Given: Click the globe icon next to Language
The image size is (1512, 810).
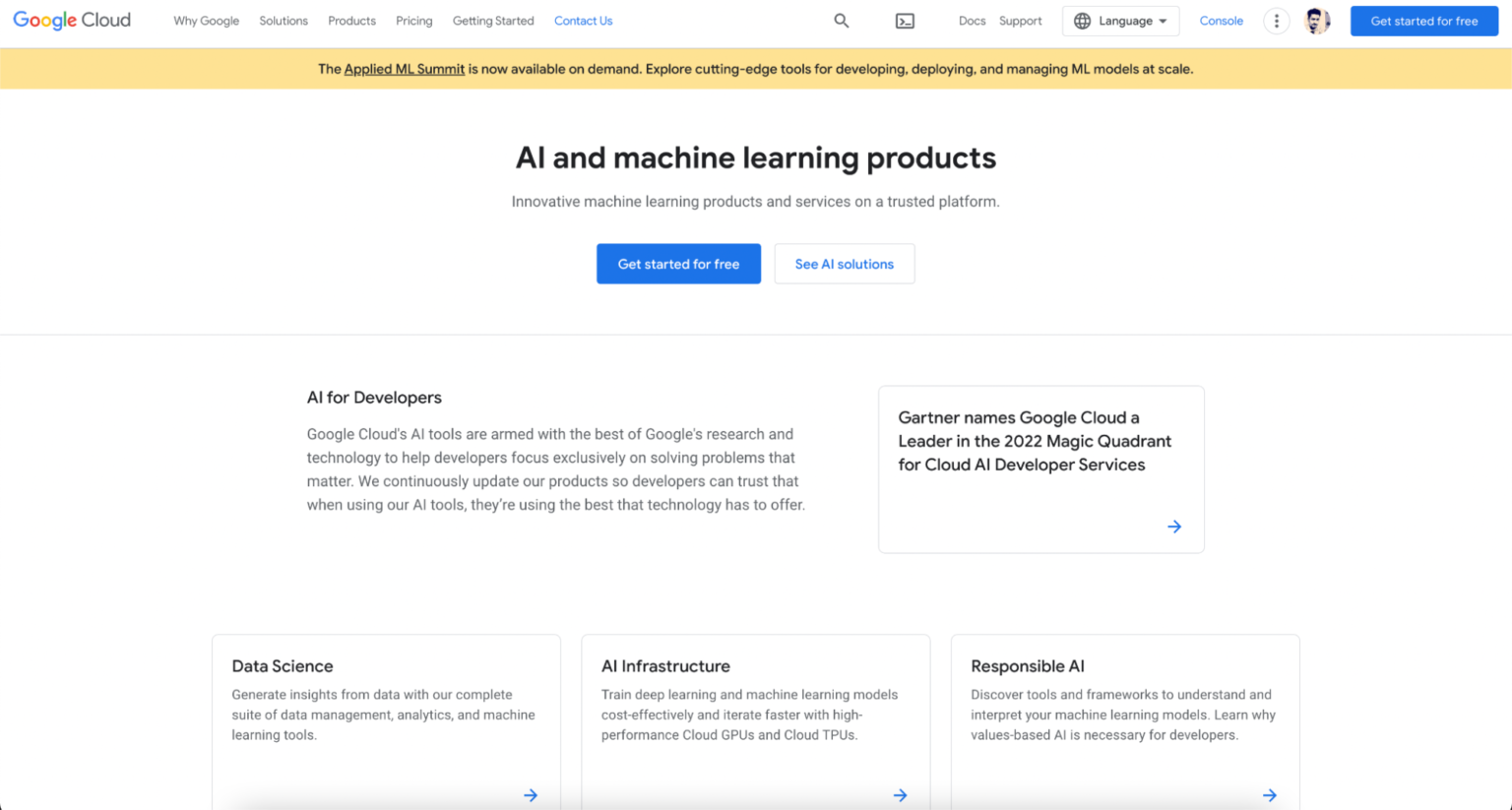Looking at the screenshot, I should 1083,20.
